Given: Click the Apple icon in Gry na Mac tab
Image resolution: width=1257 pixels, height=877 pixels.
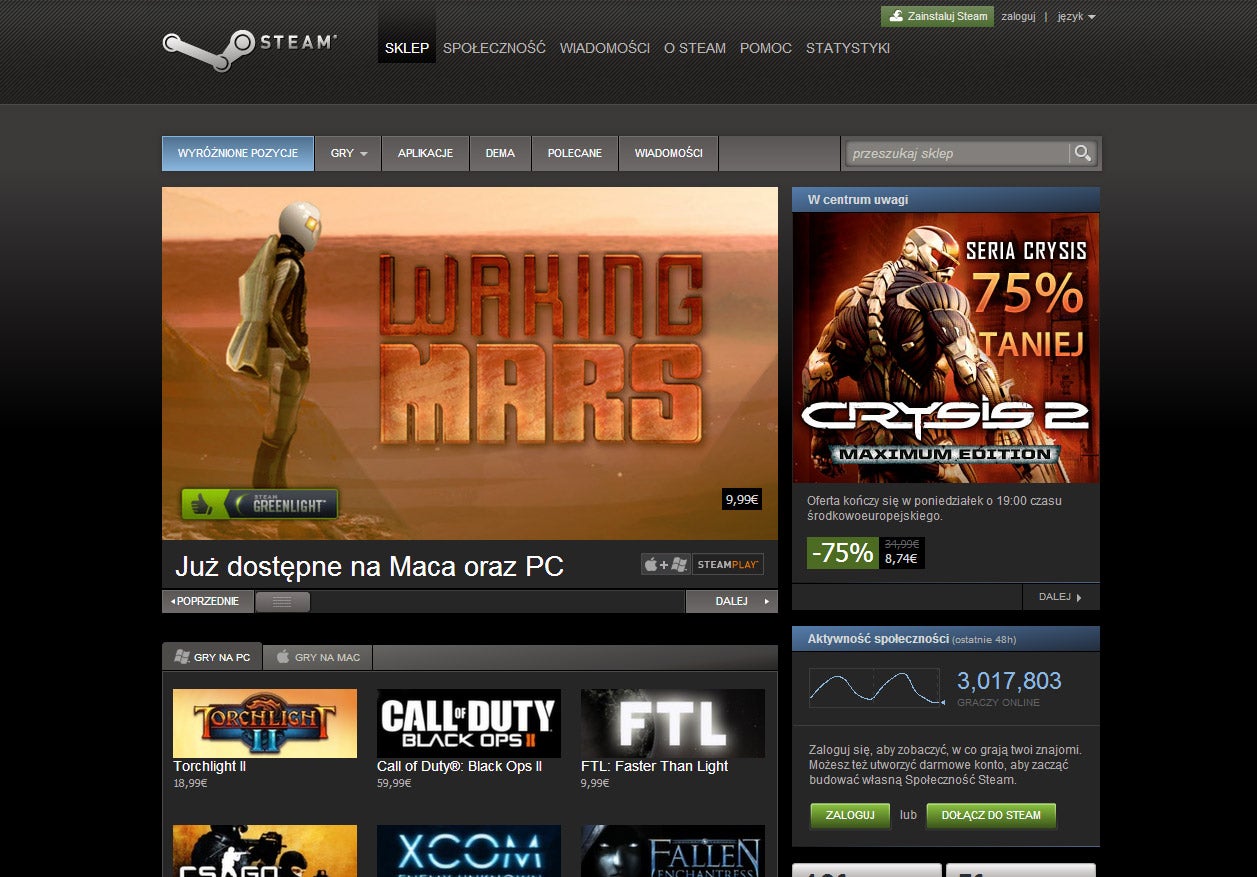Looking at the screenshot, I should click(283, 657).
